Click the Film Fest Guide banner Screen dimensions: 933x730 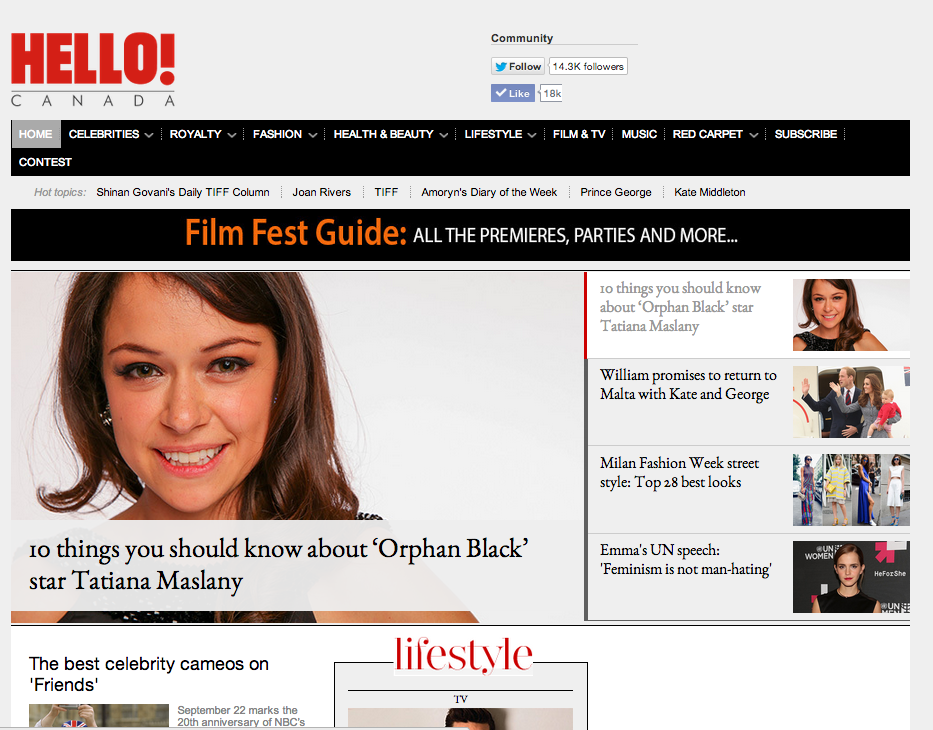click(x=460, y=234)
